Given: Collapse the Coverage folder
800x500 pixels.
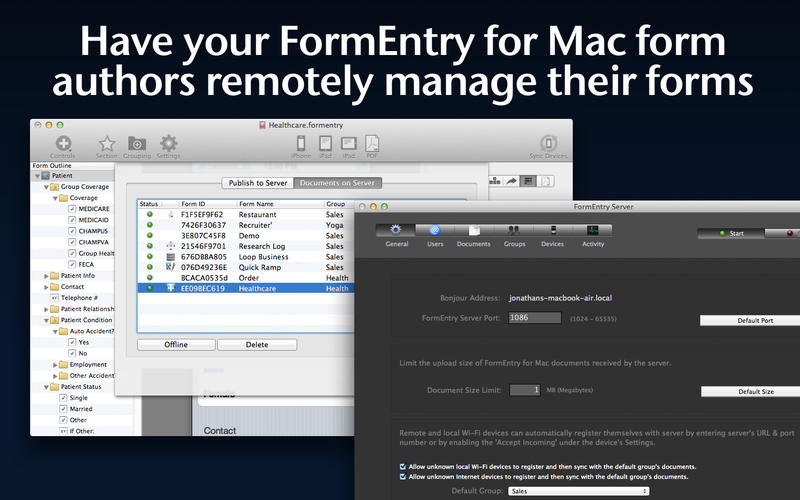Looking at the screenshot, I should (55, 198).
